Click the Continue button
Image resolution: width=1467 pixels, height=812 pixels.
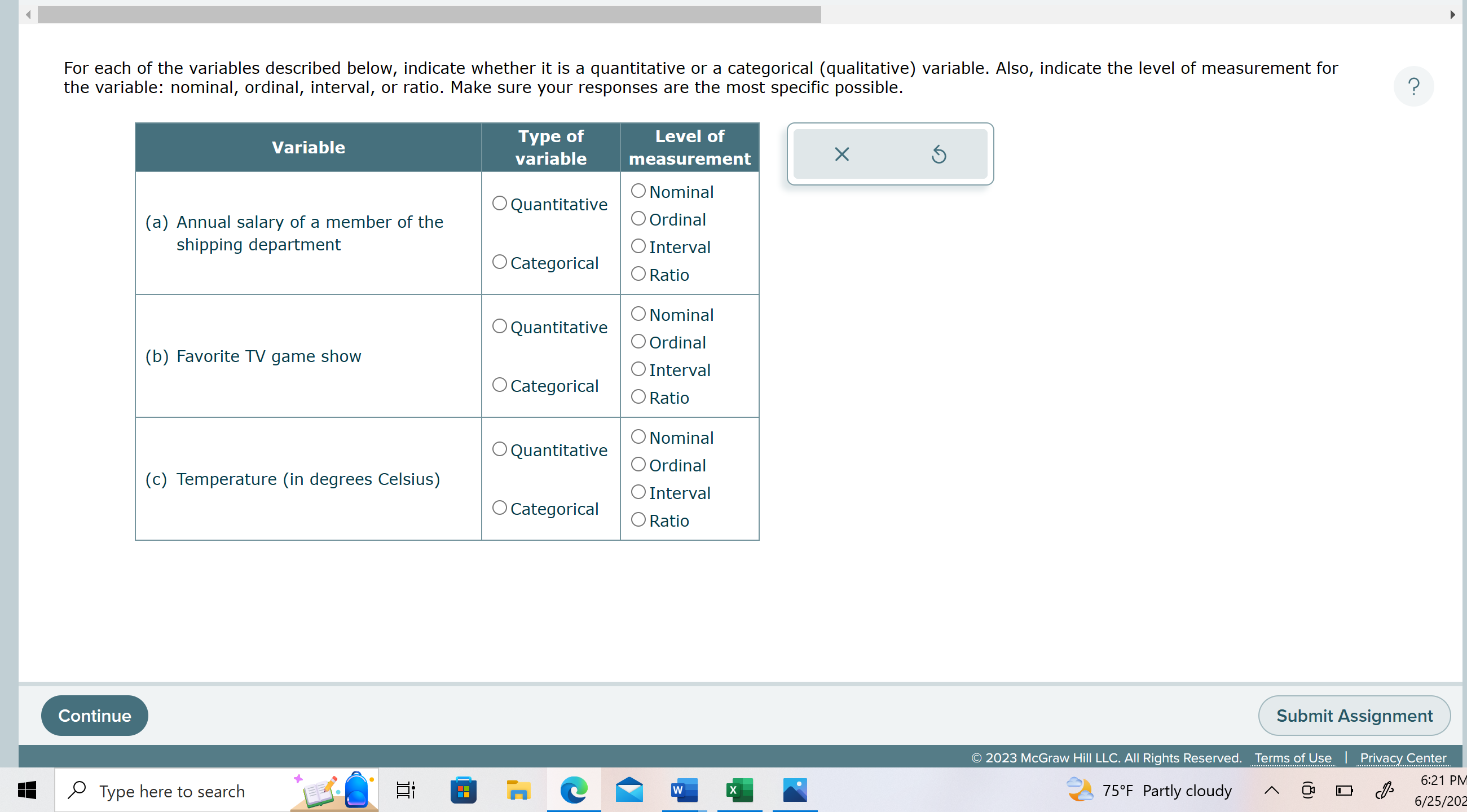click(x=94, y=715)
